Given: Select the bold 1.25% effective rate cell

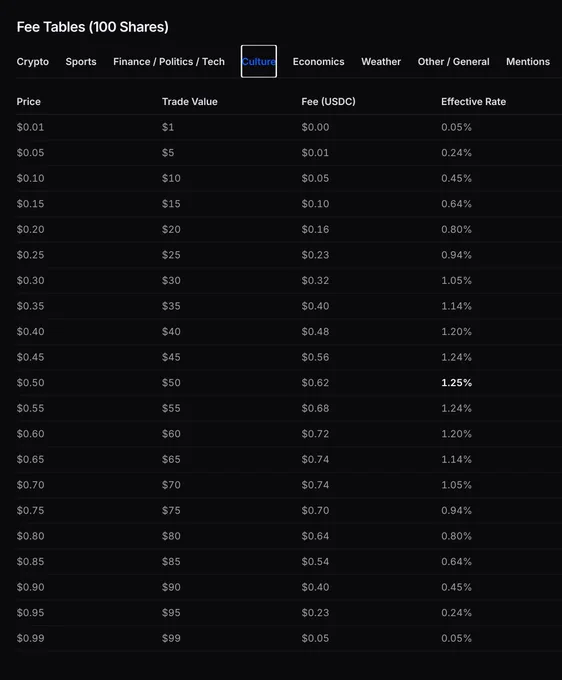Looking at the screenshot, I should pos(456,382).
